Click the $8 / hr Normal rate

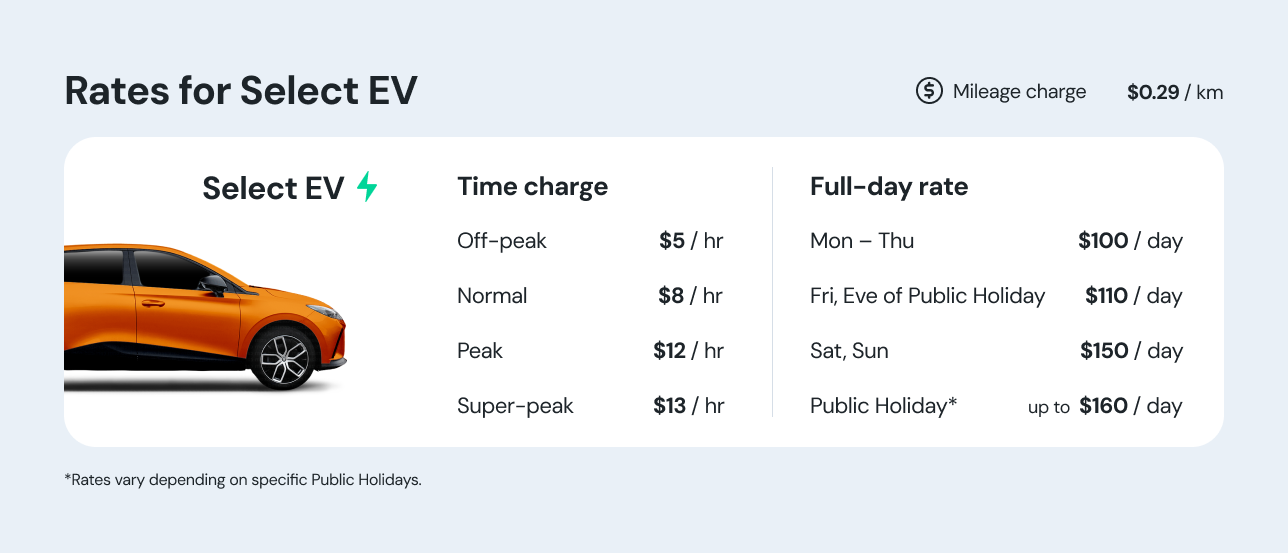[x=690, y=296]
